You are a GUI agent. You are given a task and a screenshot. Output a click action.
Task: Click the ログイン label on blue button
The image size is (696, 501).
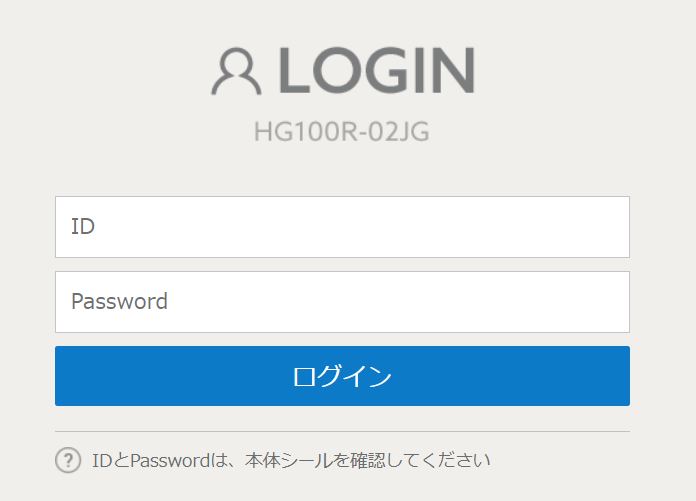click(x=342, y=376)
